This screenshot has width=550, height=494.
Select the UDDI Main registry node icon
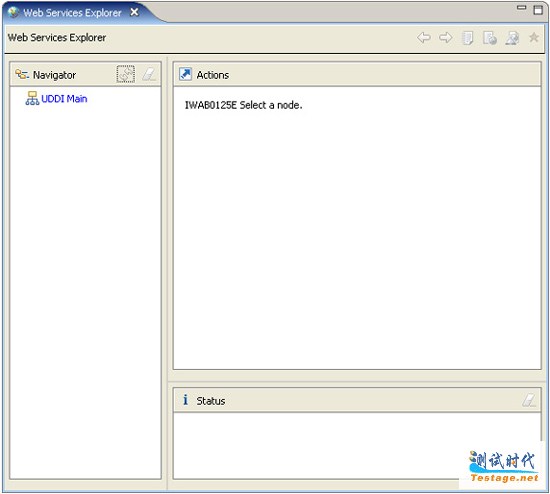32,99
